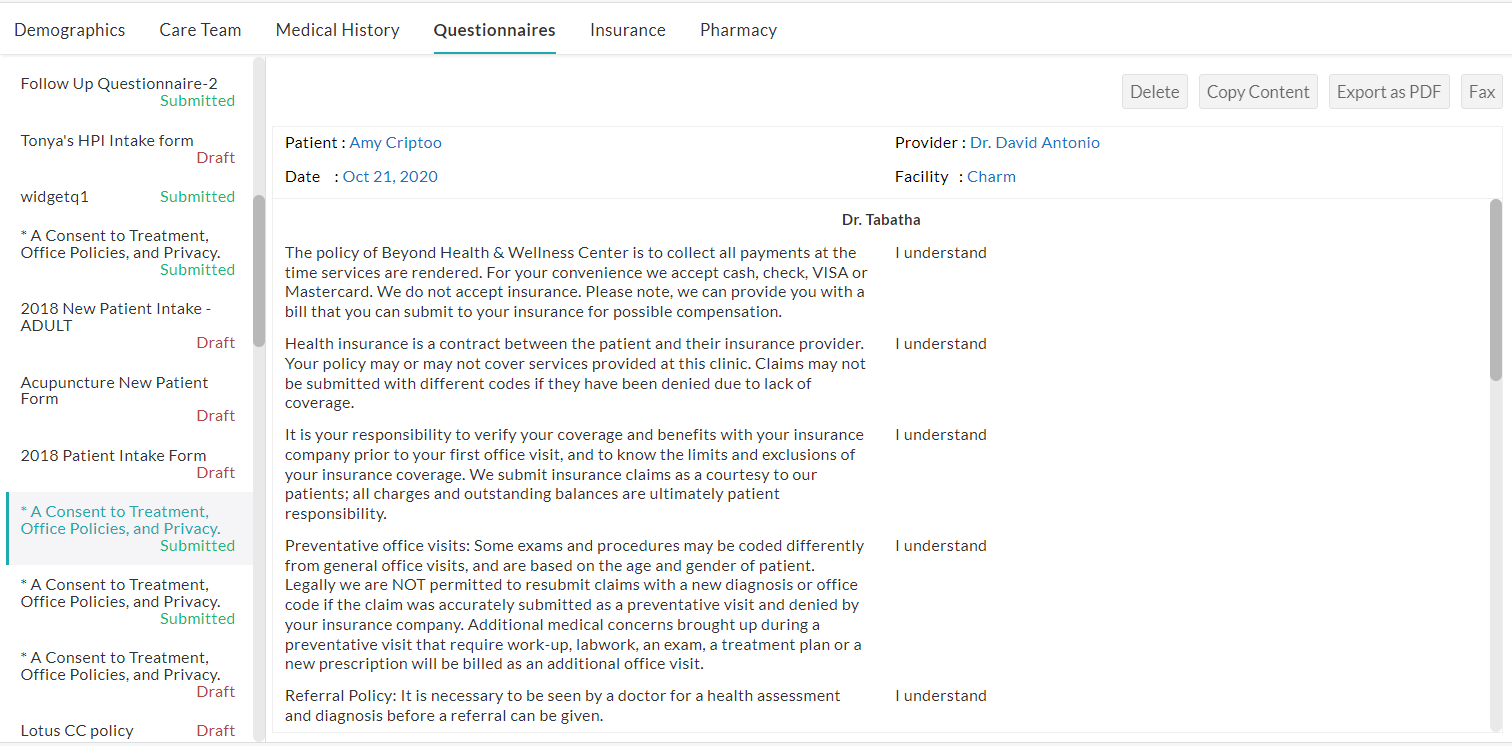Open the Pharmacy tab
The image size is (1512, 746).
tap(738, 29)
